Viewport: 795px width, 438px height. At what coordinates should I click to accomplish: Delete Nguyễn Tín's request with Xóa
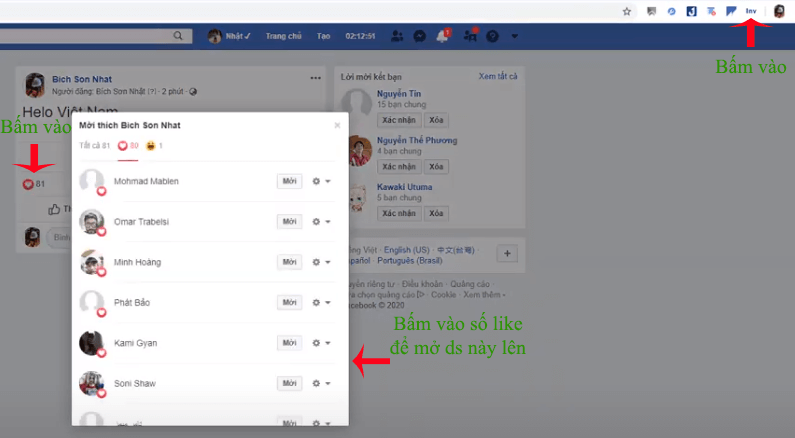[436, 120]
